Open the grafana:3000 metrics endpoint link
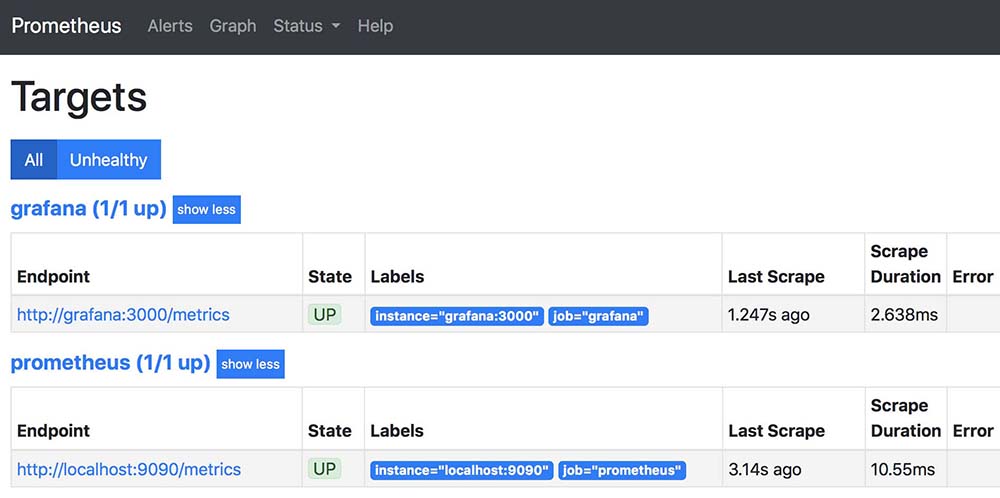 coord(123,315)
